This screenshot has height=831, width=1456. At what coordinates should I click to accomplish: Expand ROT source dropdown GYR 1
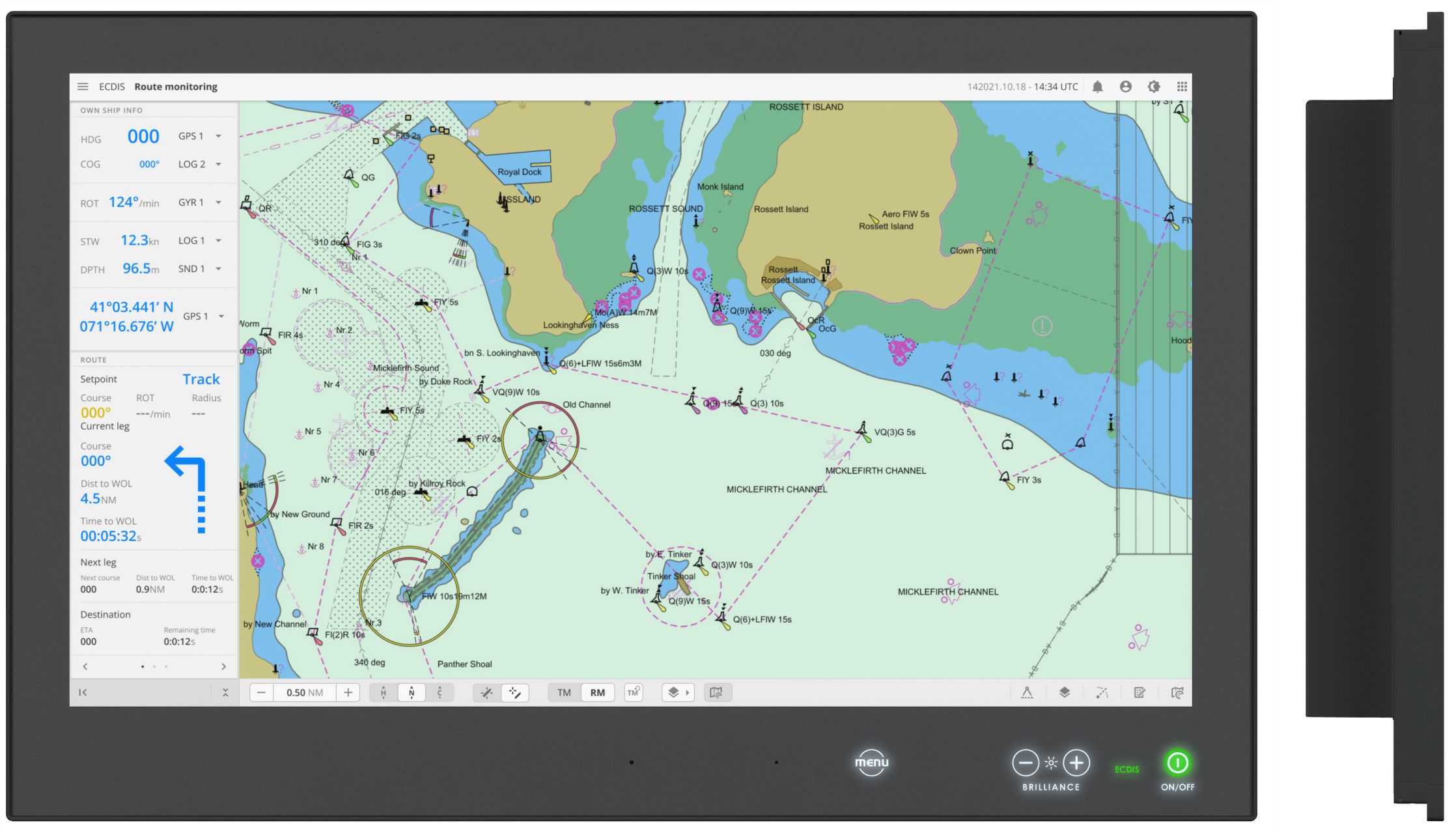coord(200,203)
